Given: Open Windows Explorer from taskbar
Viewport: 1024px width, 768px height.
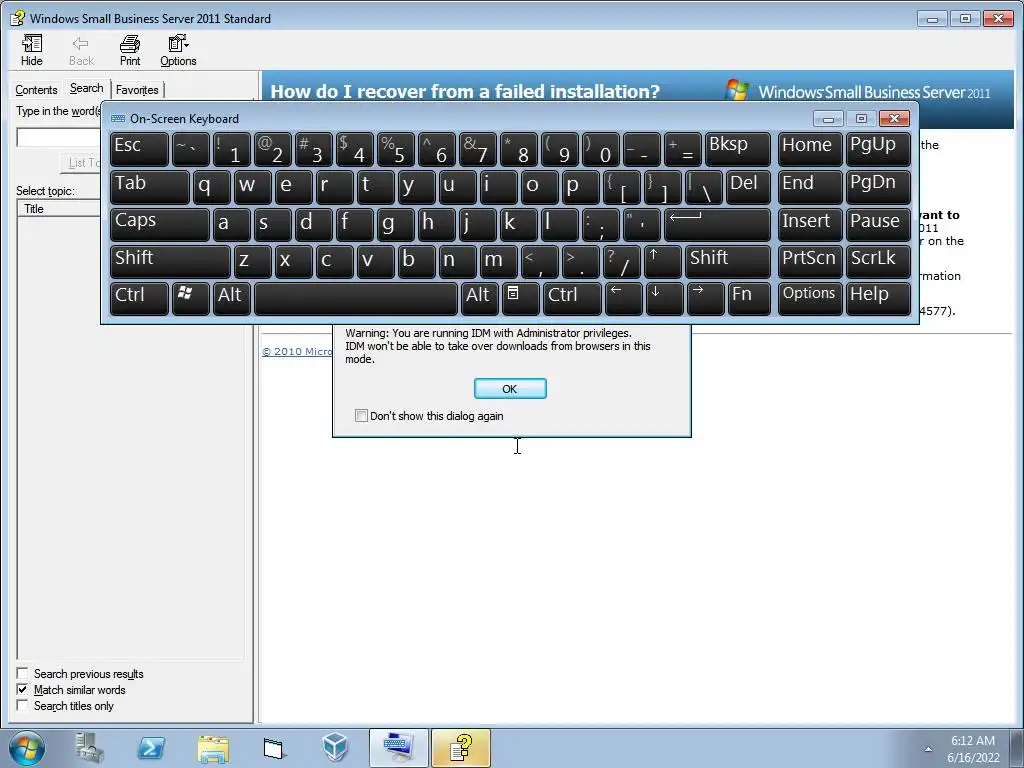Looking at the screenshot, I should (213, 748).
